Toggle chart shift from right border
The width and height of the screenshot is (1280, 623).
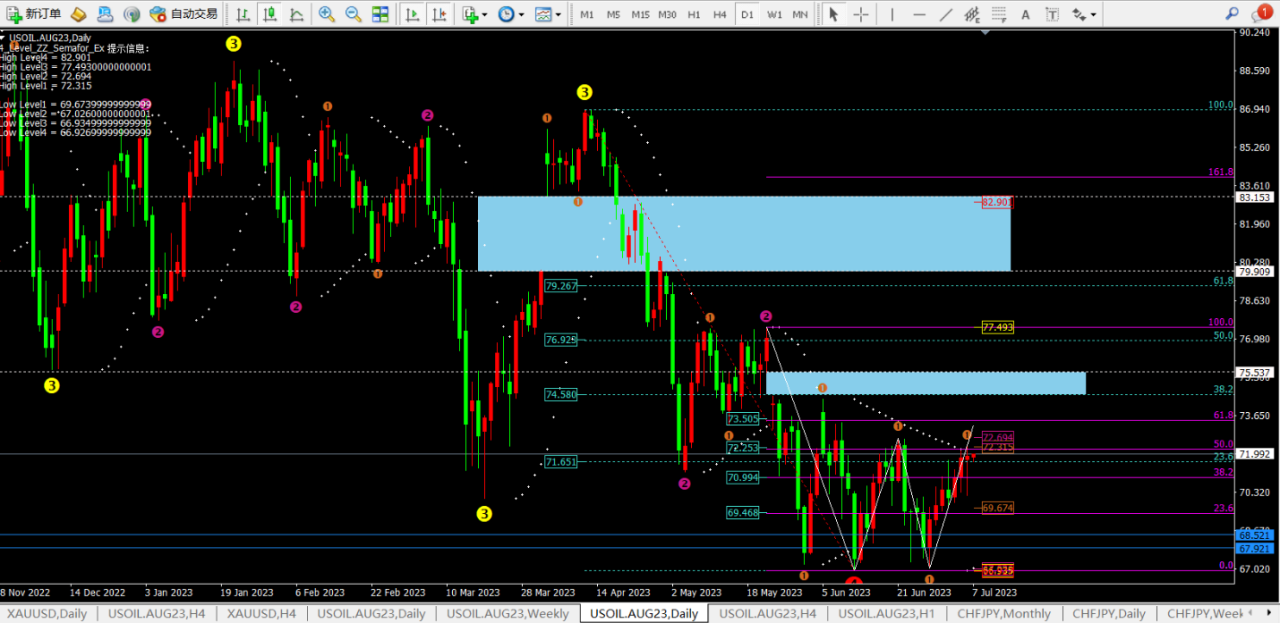440,14
